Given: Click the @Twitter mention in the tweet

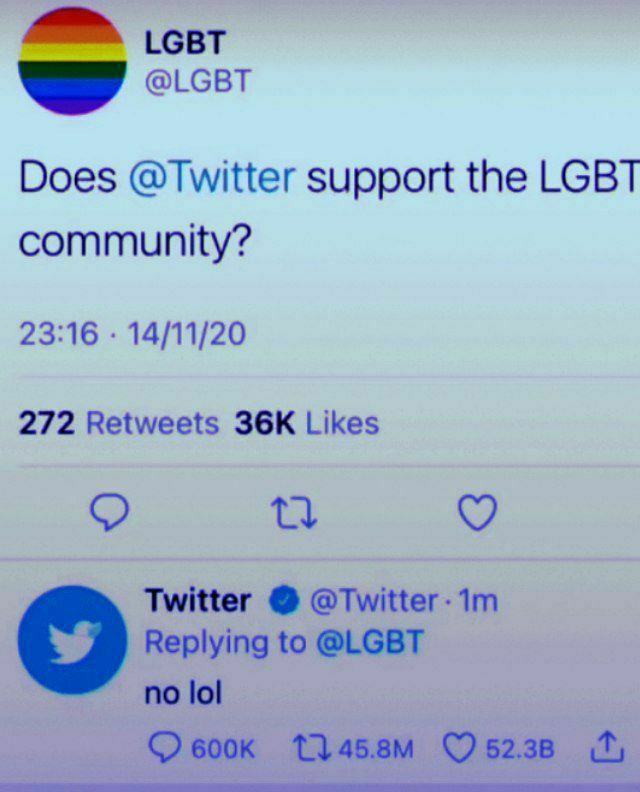Looking at the screenshot, I should pos(212,178).
